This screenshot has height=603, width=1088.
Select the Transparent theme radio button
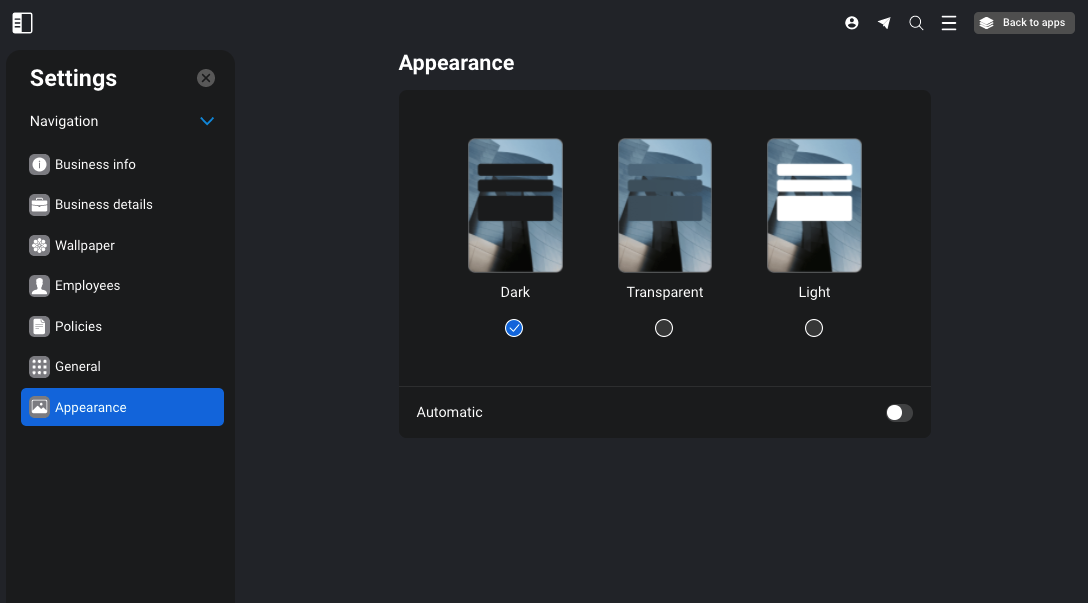click(x=664, y=328)
